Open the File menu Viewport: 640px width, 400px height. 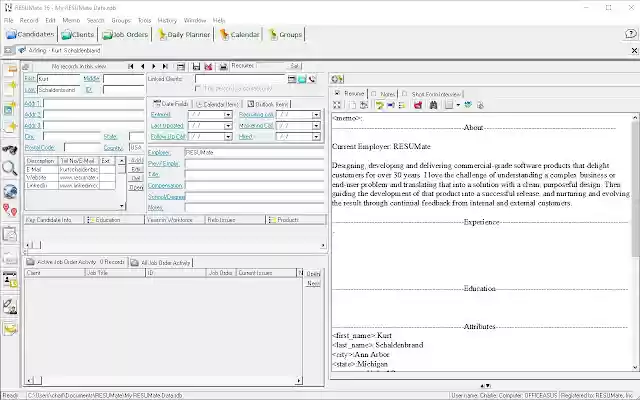tap(9, 20)
